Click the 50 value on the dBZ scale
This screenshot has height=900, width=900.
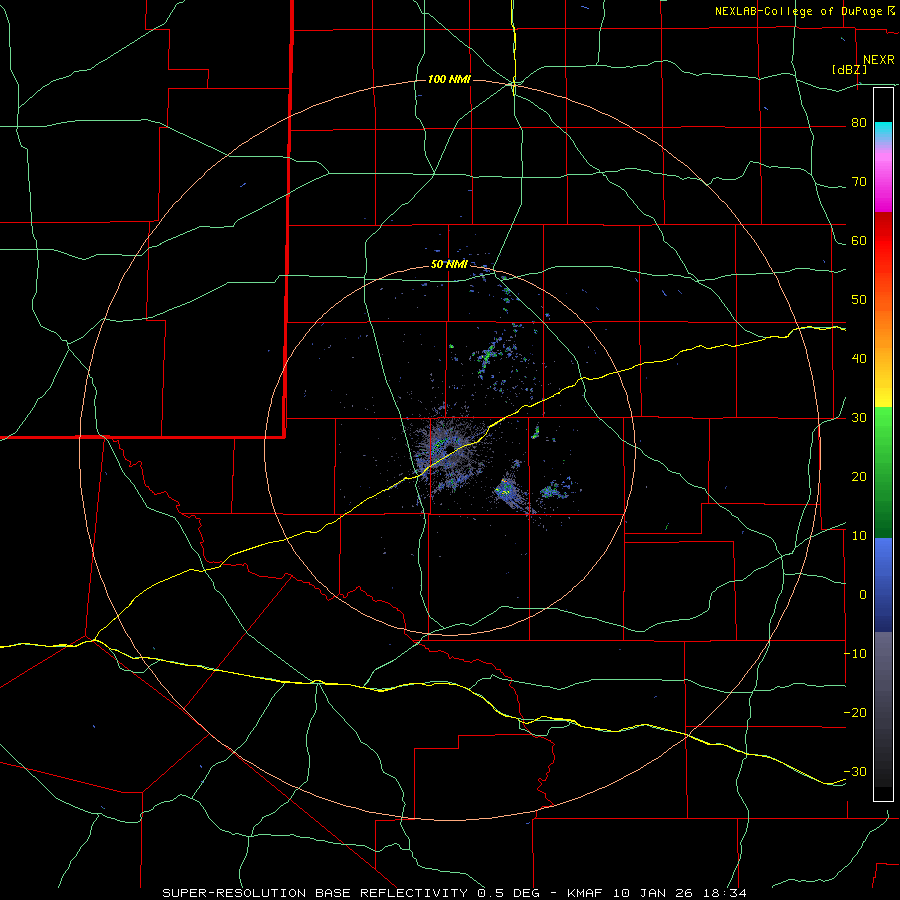tap(859, 300)
